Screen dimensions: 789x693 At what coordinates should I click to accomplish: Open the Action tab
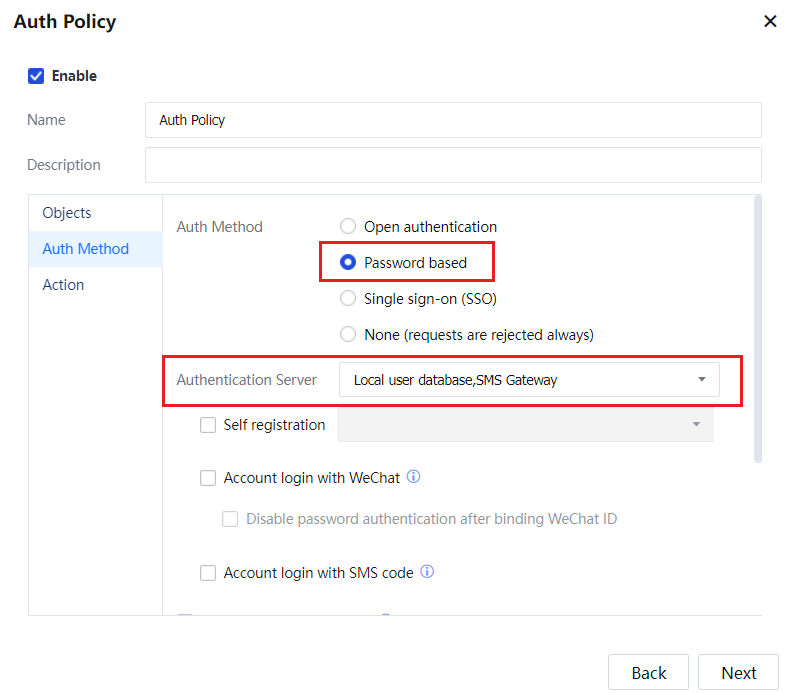[x=63, y=285]
